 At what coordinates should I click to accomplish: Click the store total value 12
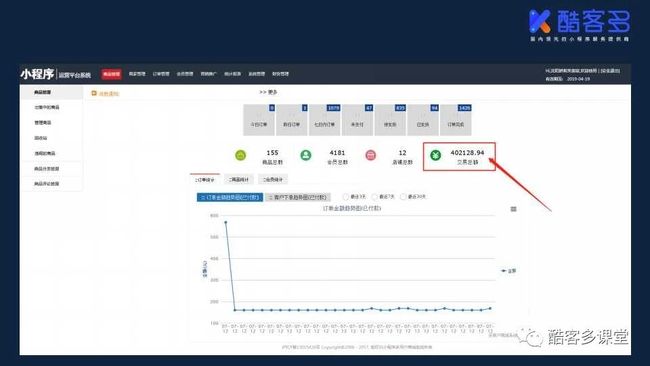pyautogui.click(x=402, y=153)
